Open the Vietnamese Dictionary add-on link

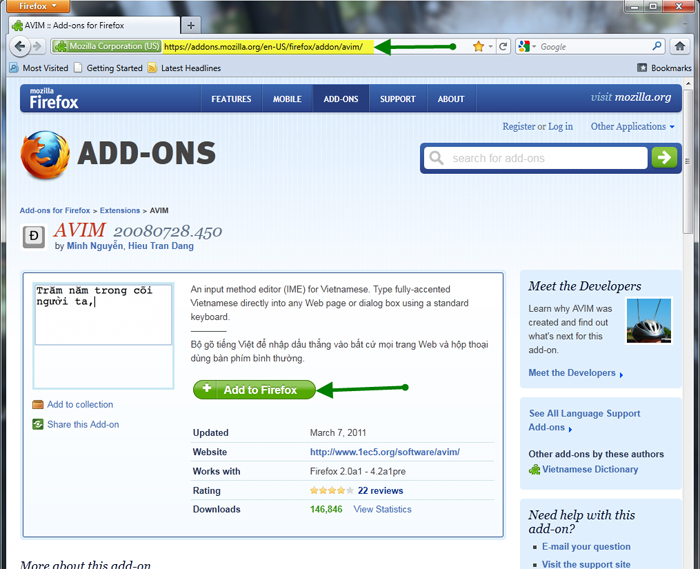[590, 469]
